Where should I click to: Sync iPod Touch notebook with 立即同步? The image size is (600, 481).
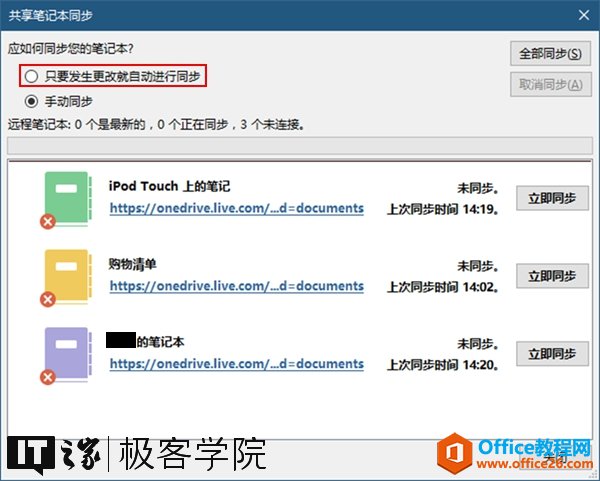[552, 198]
